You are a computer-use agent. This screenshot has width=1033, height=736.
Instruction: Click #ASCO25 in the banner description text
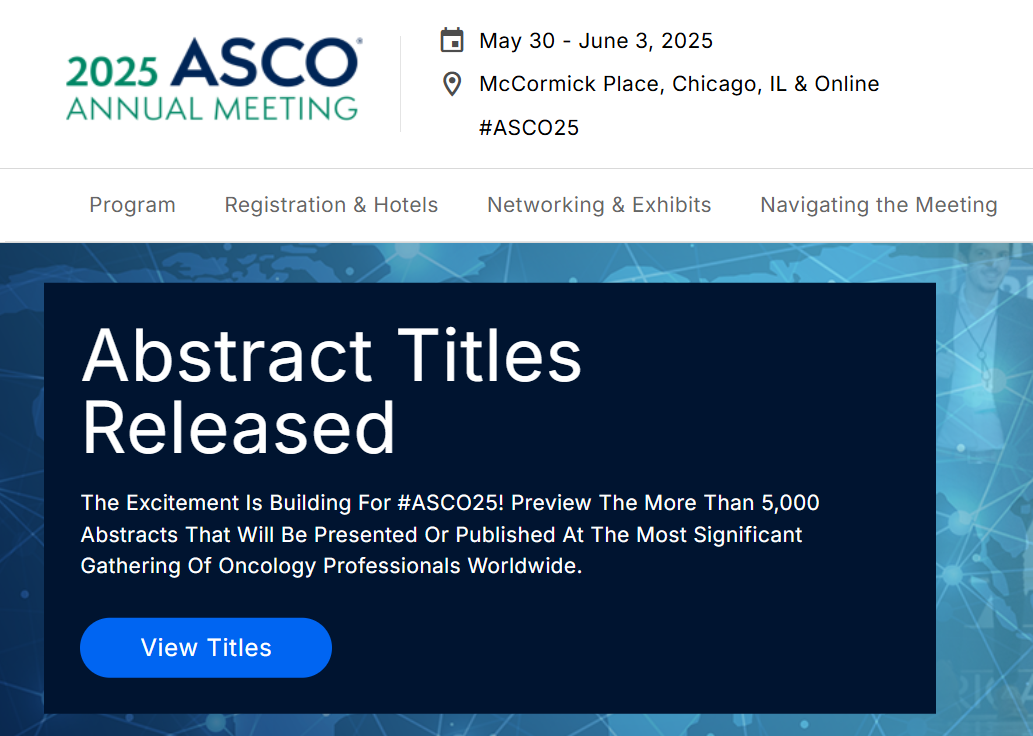point(451,503)
